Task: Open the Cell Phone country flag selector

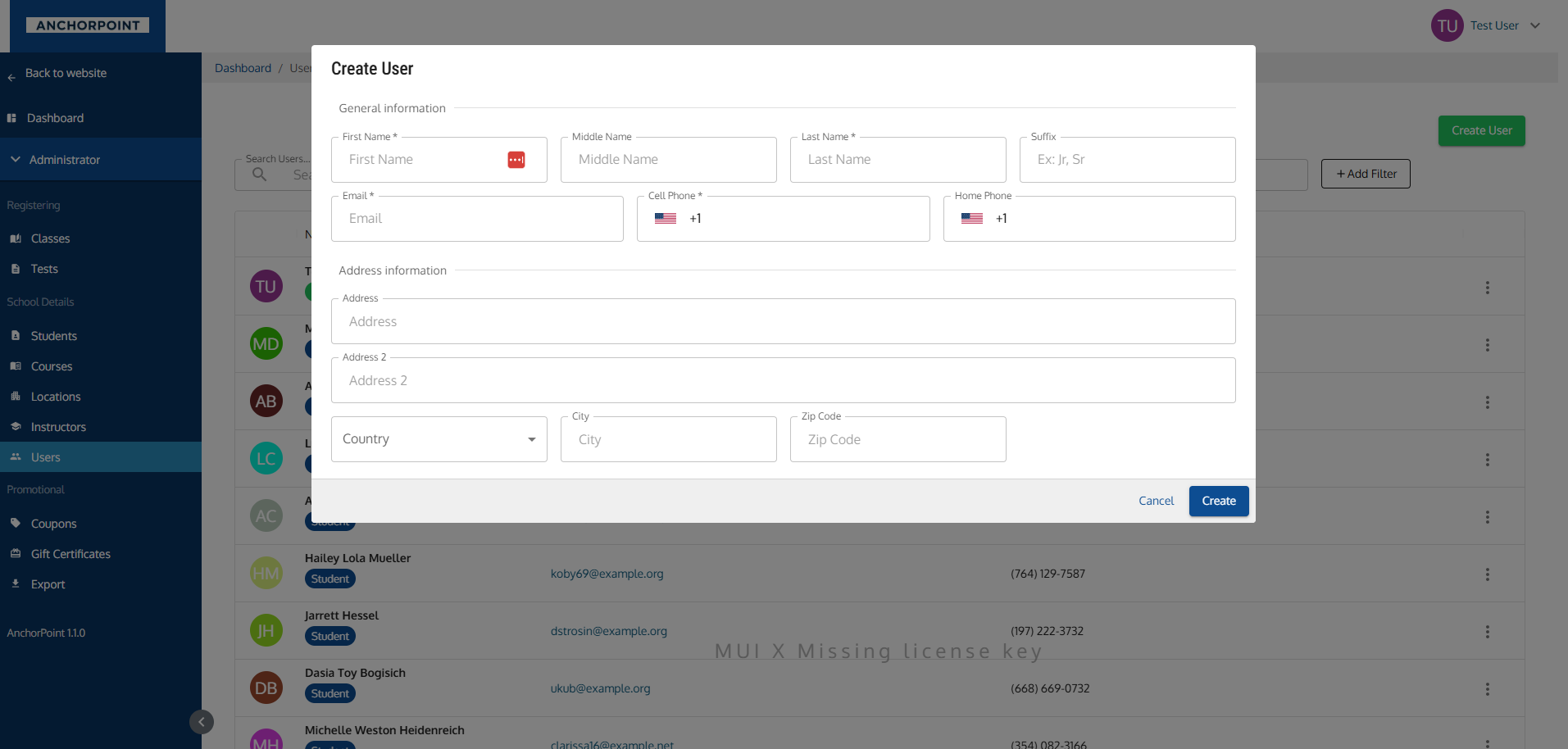Action: pos(666,219)
